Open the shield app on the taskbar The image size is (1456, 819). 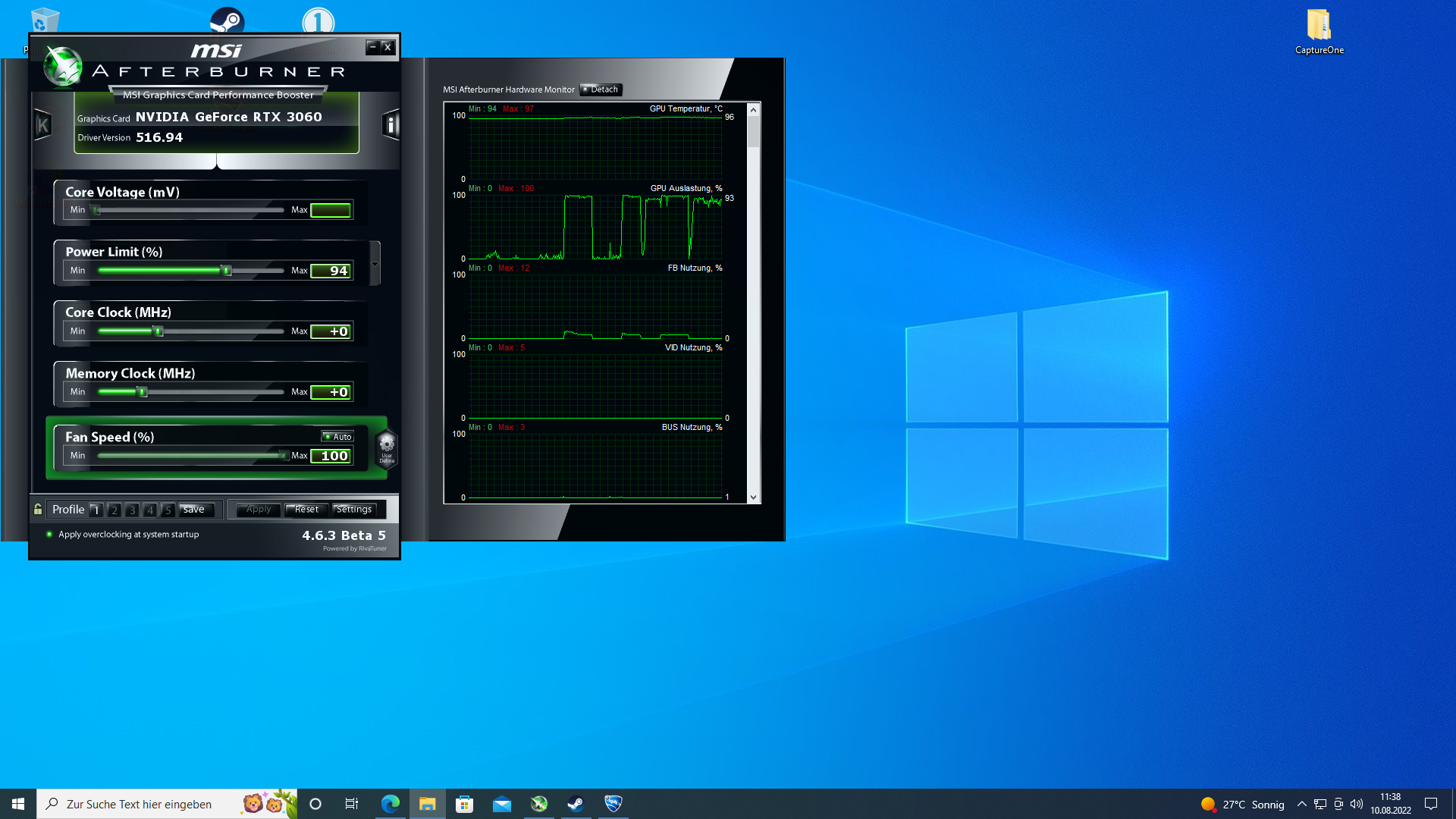point(613,804)
